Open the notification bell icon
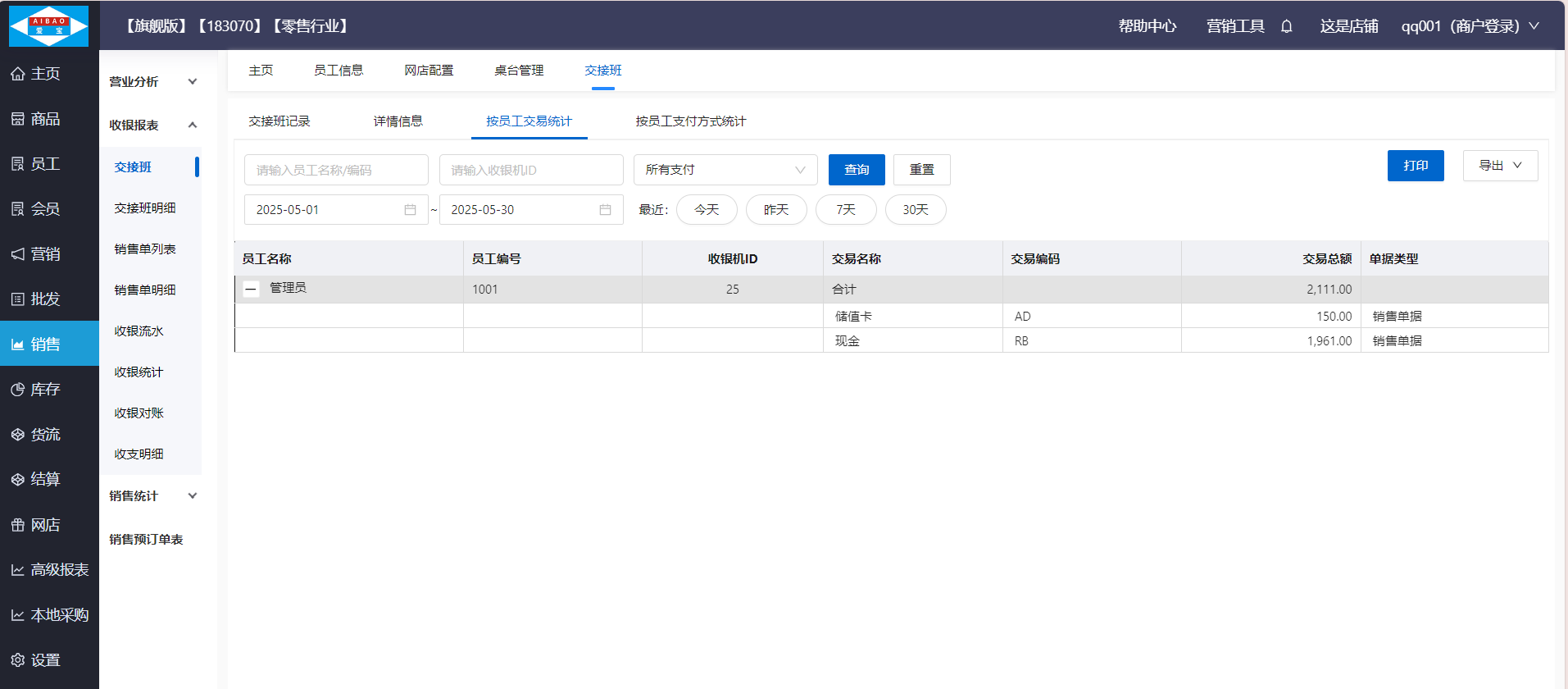 point(1286,26)
